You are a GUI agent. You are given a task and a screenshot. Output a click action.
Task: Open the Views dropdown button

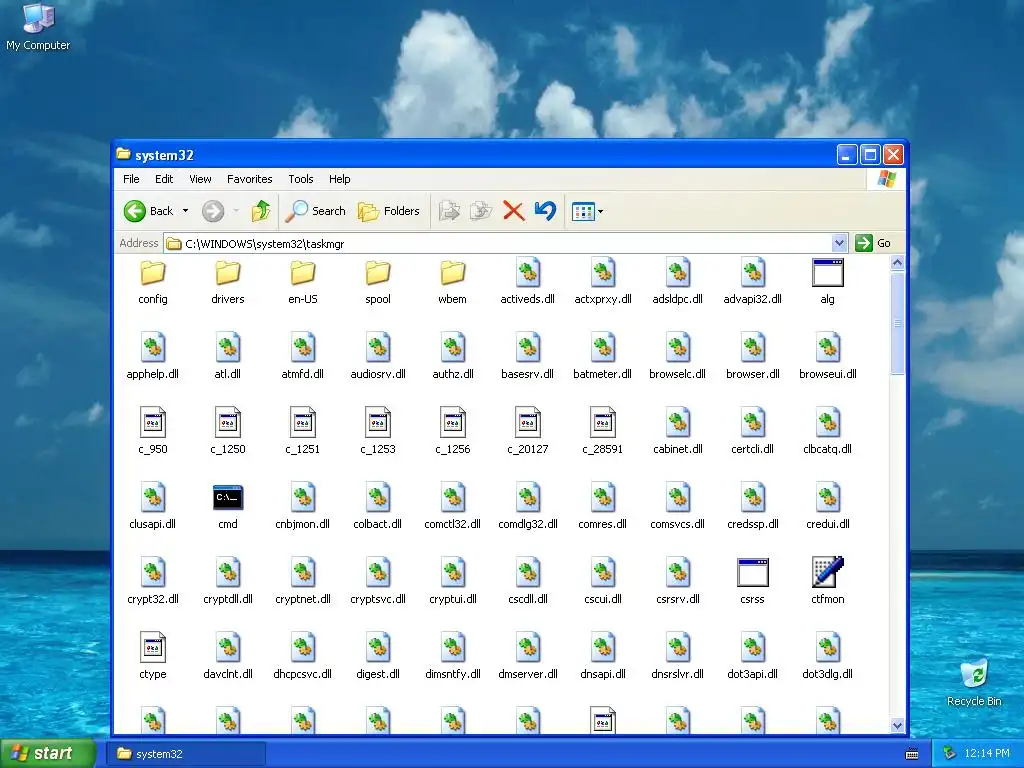point(587,211)
